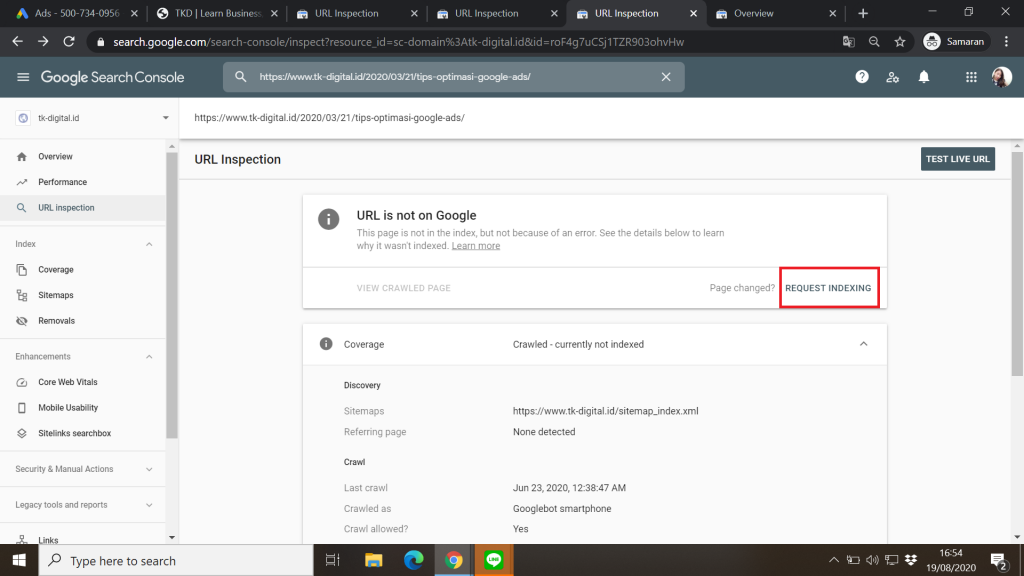The image size is (1024, 576).
Task: Go back to the previous page
Action: tap(18, 42)
